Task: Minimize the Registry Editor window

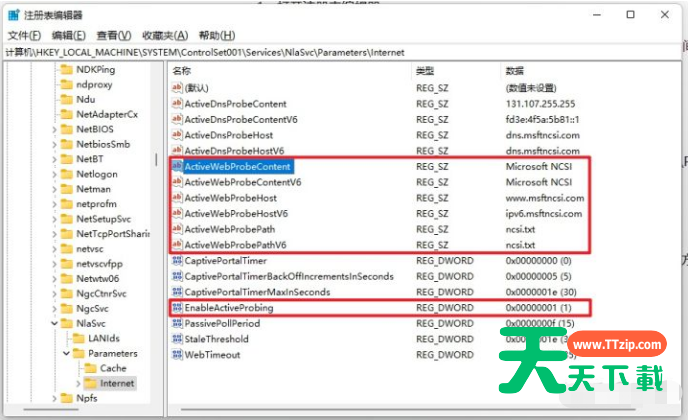Action: tap(597, 15)
